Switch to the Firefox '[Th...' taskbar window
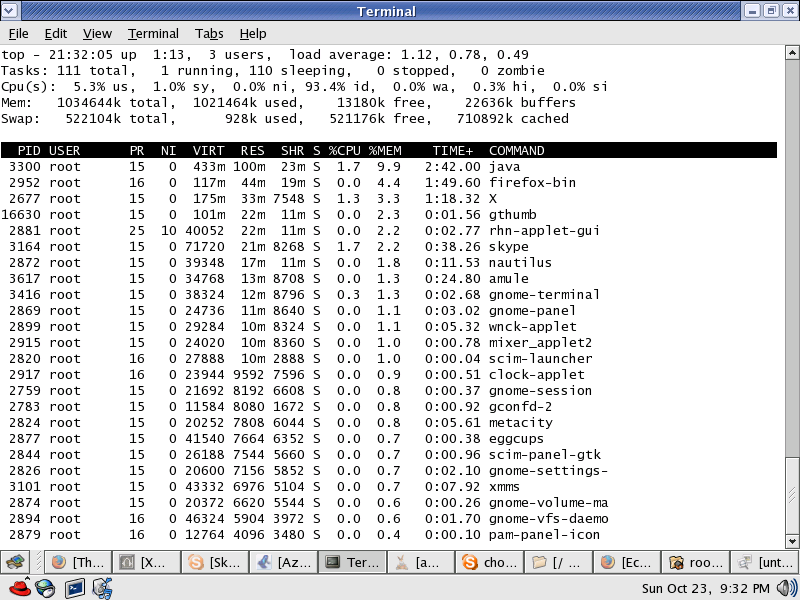The image size is (800, 600). click(x=78, y=562)
